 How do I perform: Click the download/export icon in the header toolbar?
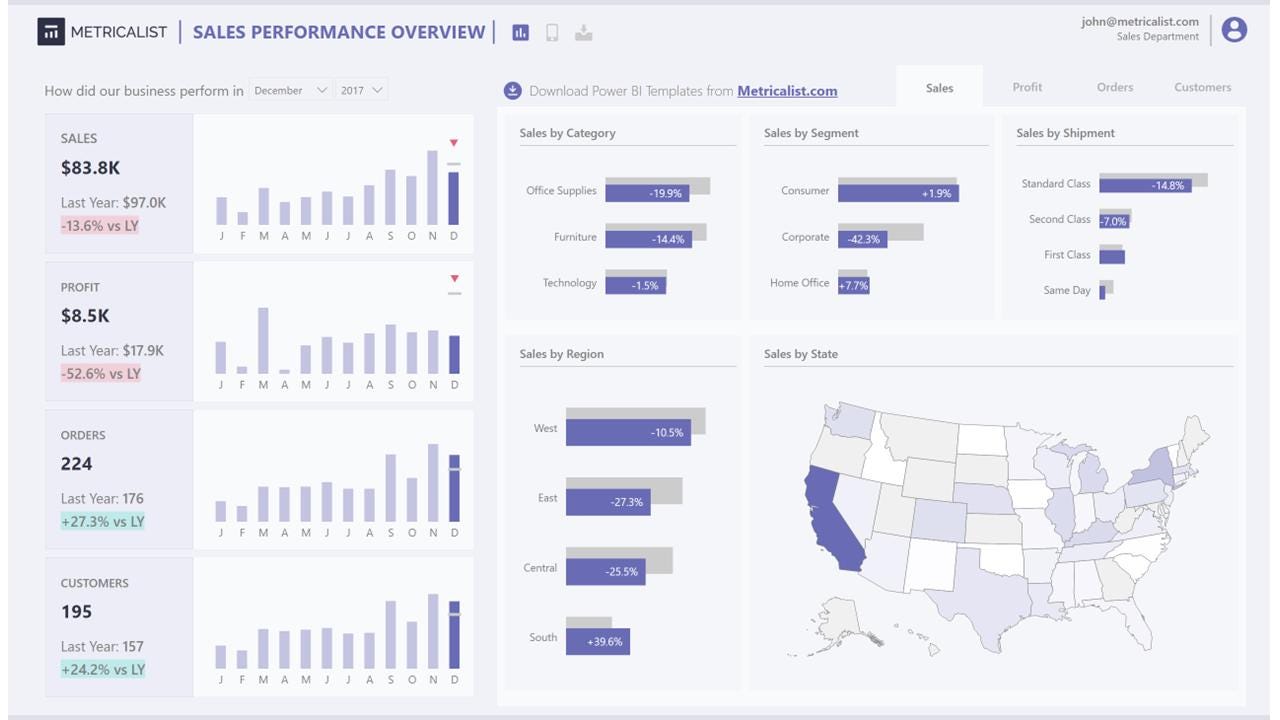tap(584, 31)
